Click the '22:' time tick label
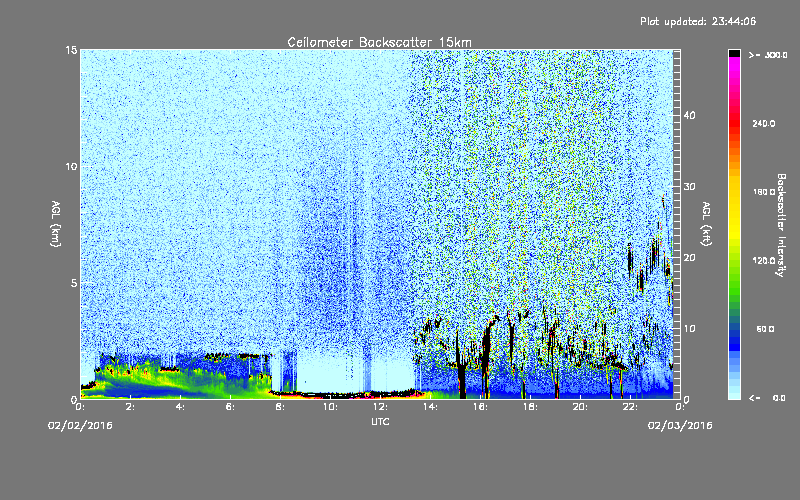The height and width of the screenshot is (500, 800). click(630, 407)
